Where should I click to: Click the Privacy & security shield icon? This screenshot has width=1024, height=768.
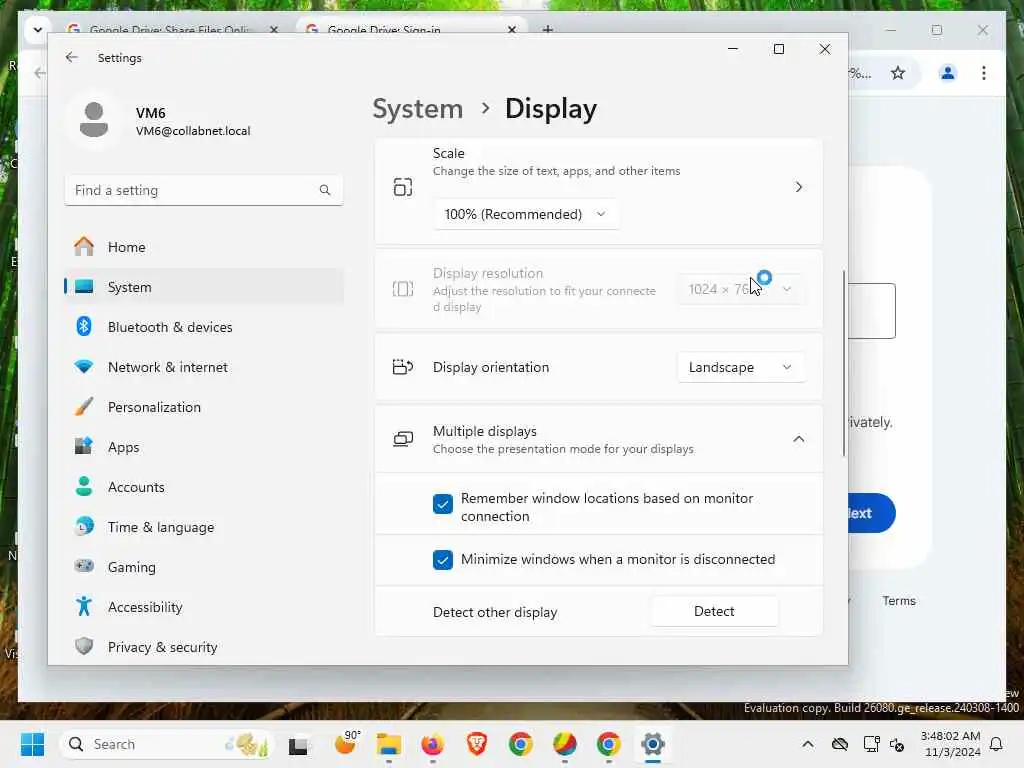(x=84, y=647)
